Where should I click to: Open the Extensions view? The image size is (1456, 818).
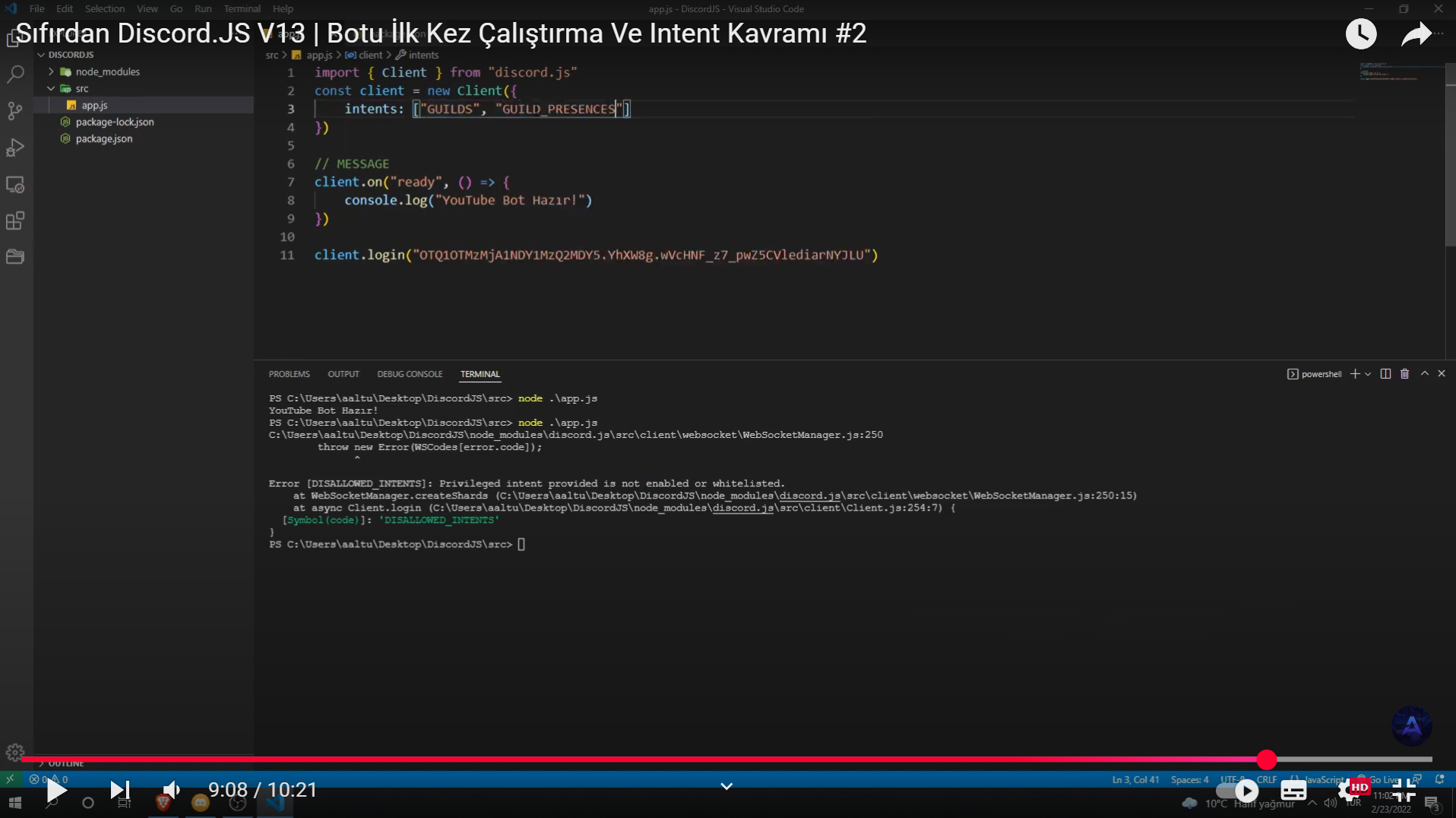[15, 221]
